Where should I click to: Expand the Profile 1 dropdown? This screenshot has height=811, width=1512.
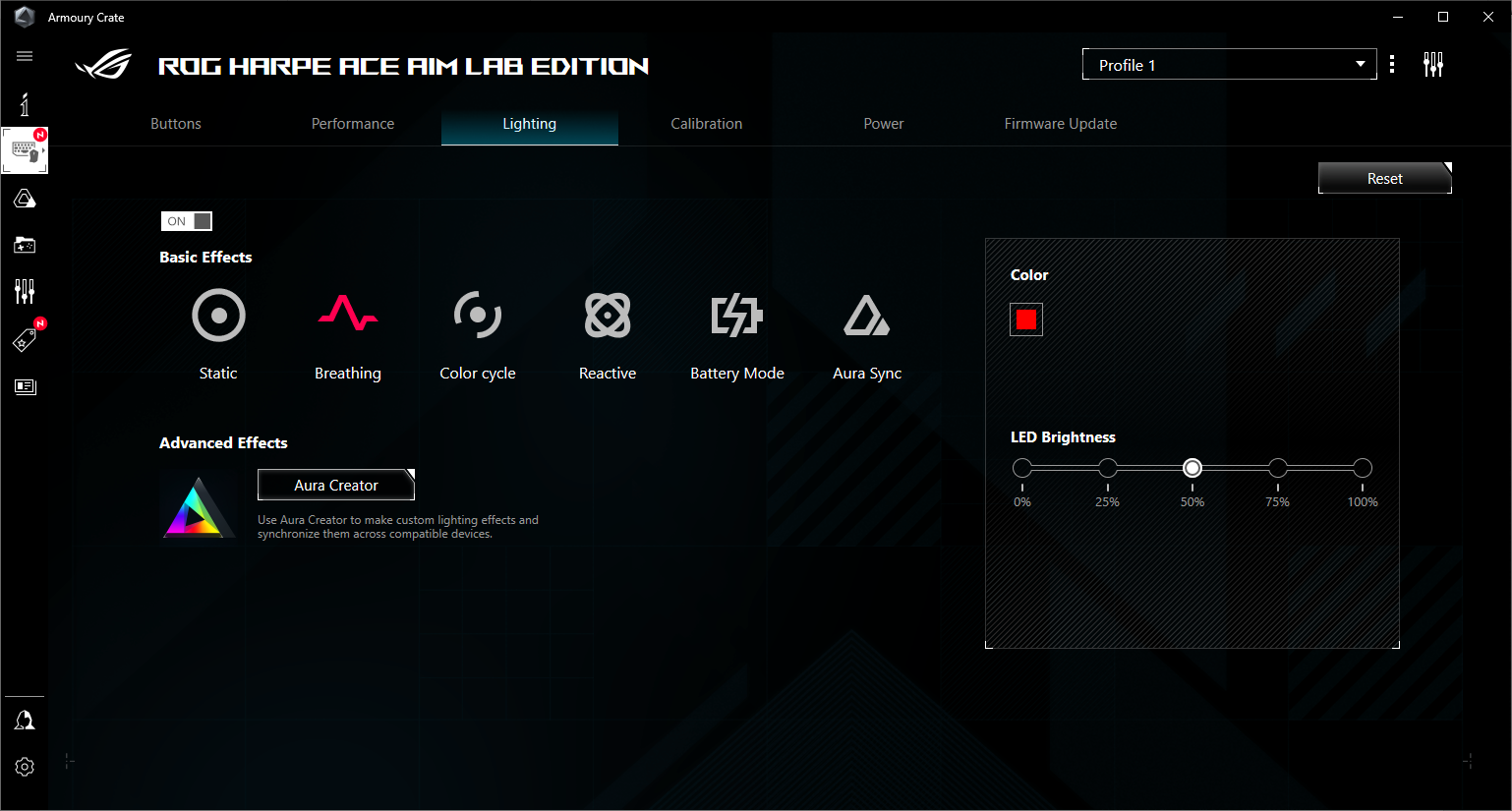[1230, 65]
